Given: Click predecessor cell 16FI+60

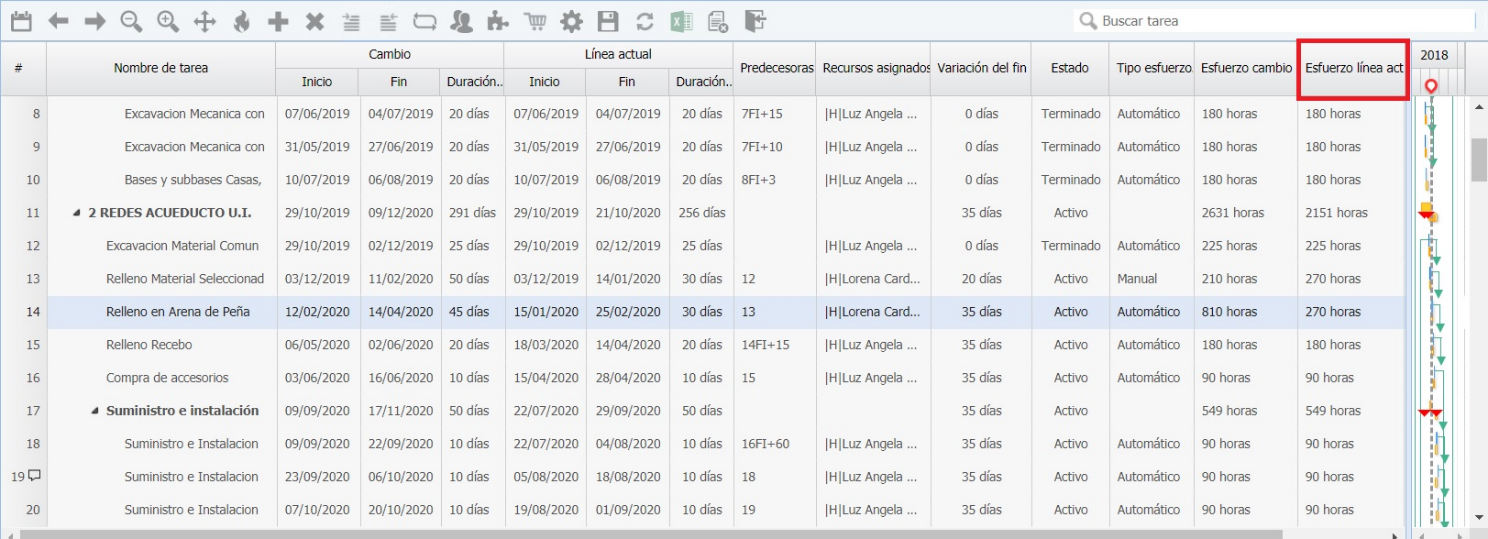Looking at the screenshot, I should click(x=775, y=444).
